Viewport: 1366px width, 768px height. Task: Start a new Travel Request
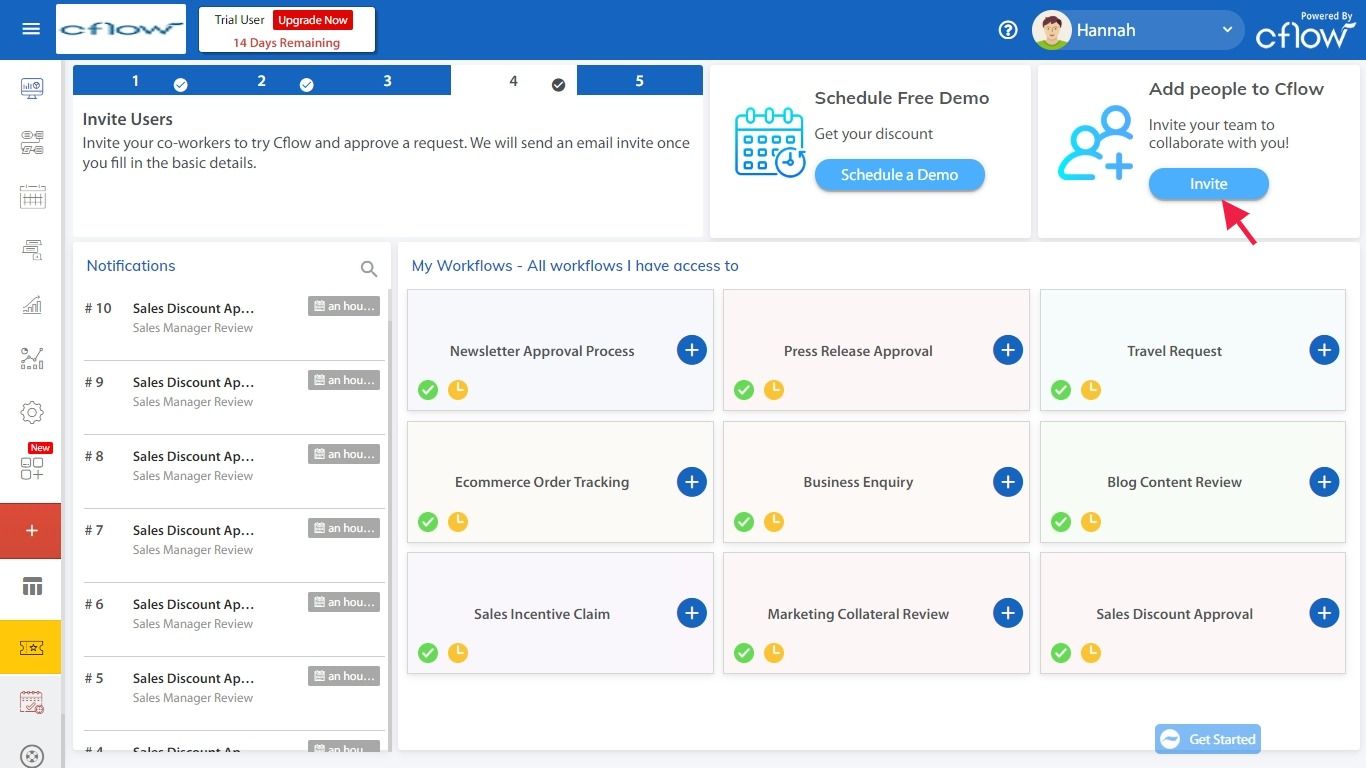point(1324,350)
